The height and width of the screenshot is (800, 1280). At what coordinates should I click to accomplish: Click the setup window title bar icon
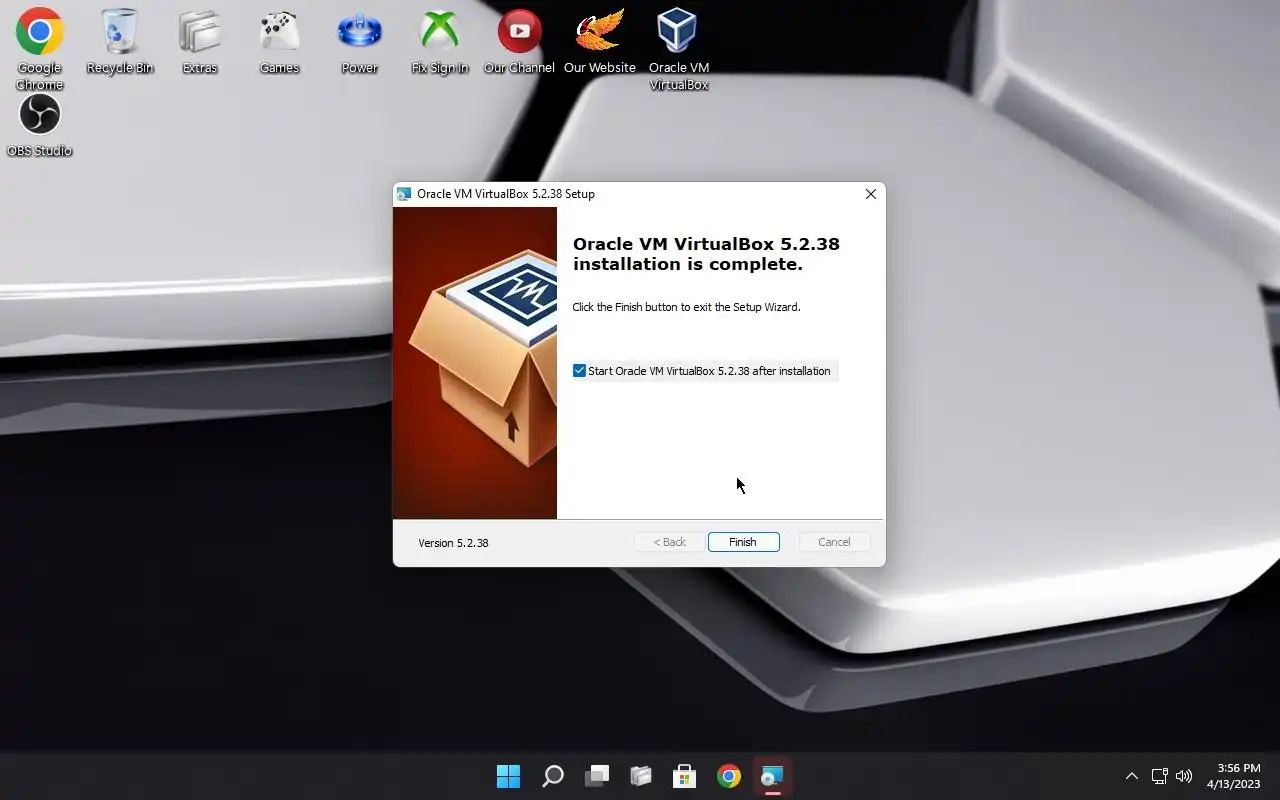point(404,194)
